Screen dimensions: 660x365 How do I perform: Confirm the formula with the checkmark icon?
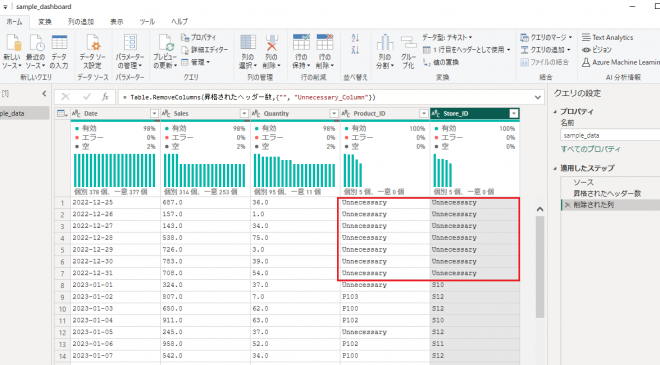coord(87,97)
